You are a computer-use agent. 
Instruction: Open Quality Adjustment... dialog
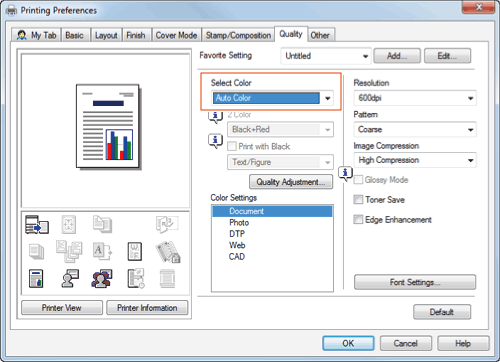pyautogui.click(x=291, y=182)
